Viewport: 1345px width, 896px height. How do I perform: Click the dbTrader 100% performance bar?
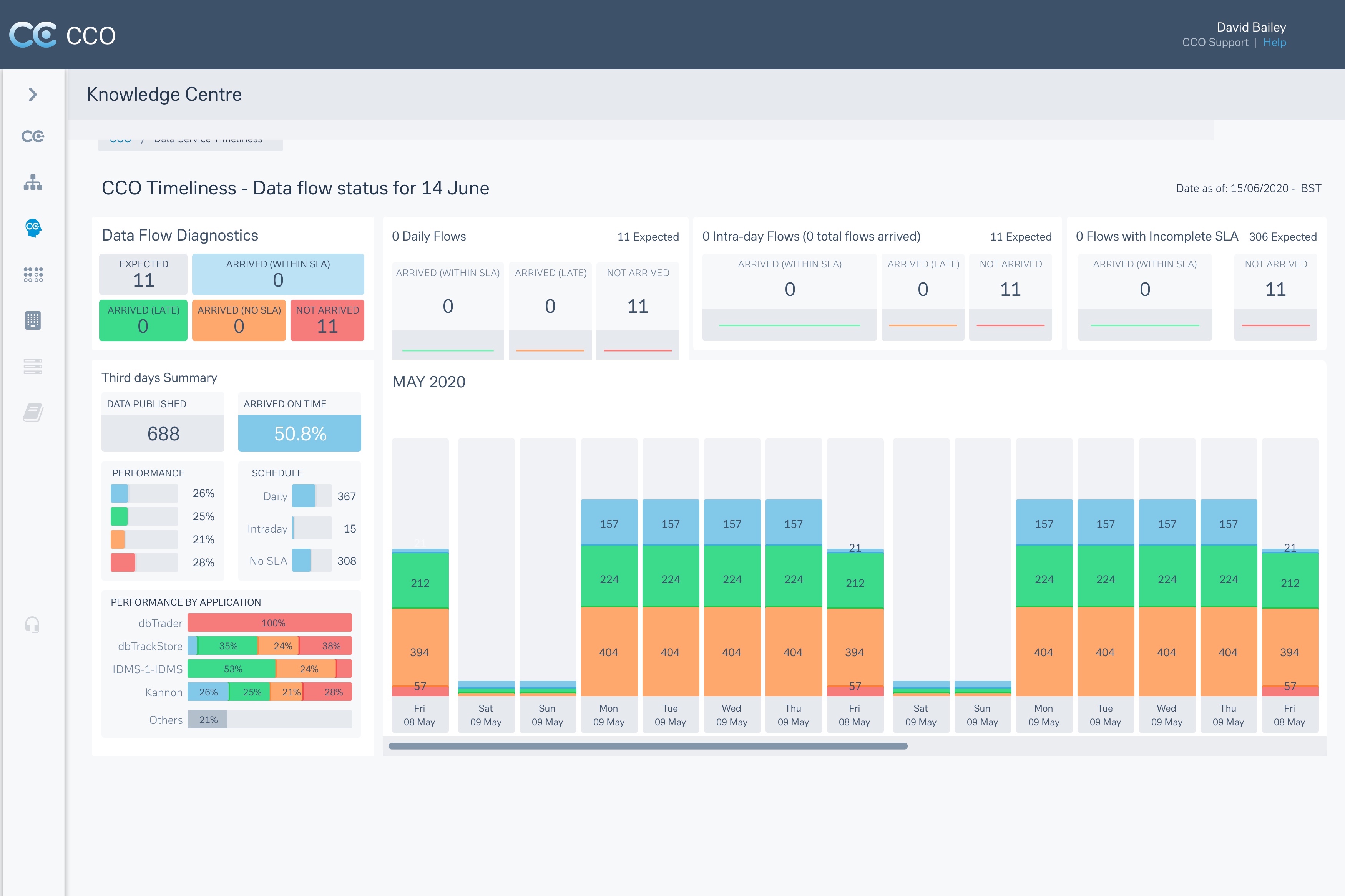pyautogui.click(x=269, y=623)
